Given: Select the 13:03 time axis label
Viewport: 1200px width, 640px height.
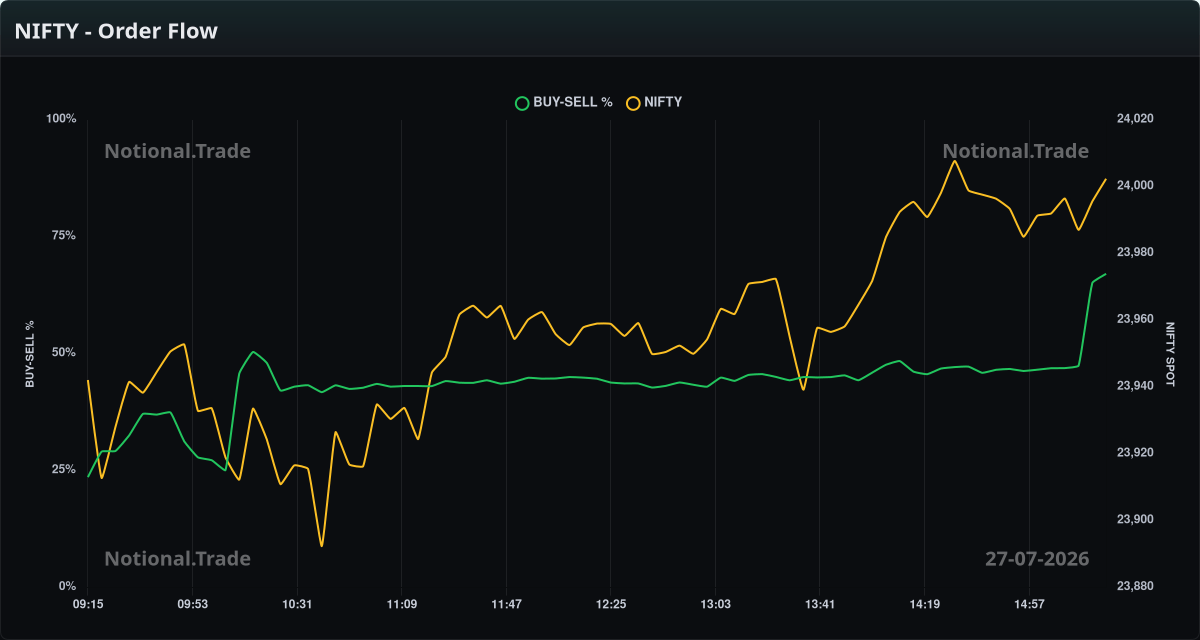Looking at the screenshot, I should (x=715, y=604).
